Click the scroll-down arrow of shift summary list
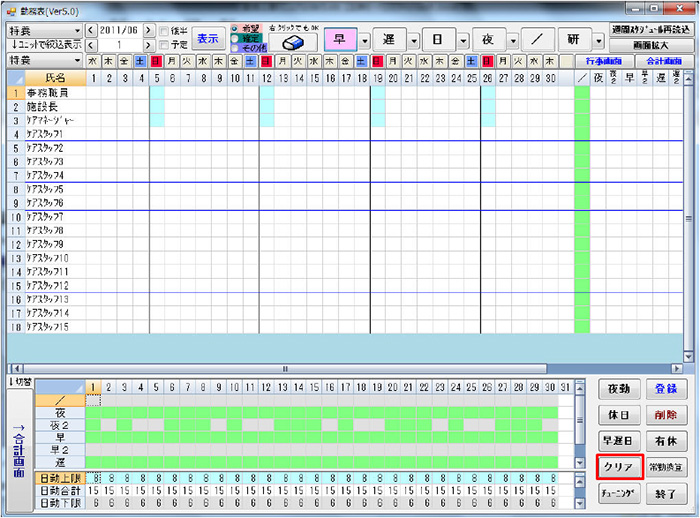This screenshot has width=700, height=518. pyautogui.click(x=579, y=463)
